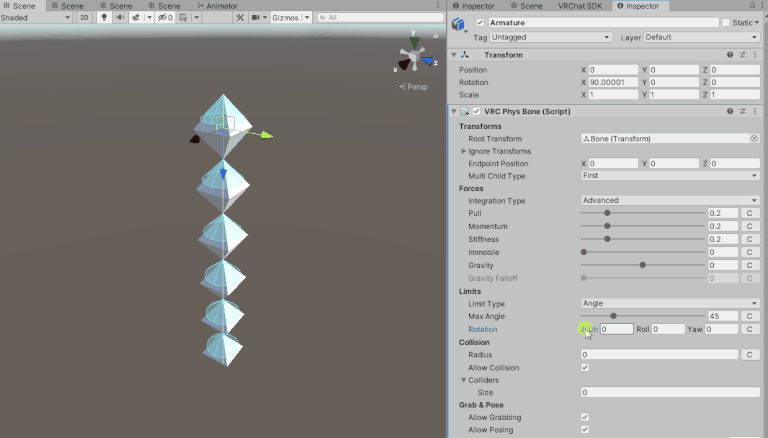Uncheck the Armature active checkbox

coord(480,22)
